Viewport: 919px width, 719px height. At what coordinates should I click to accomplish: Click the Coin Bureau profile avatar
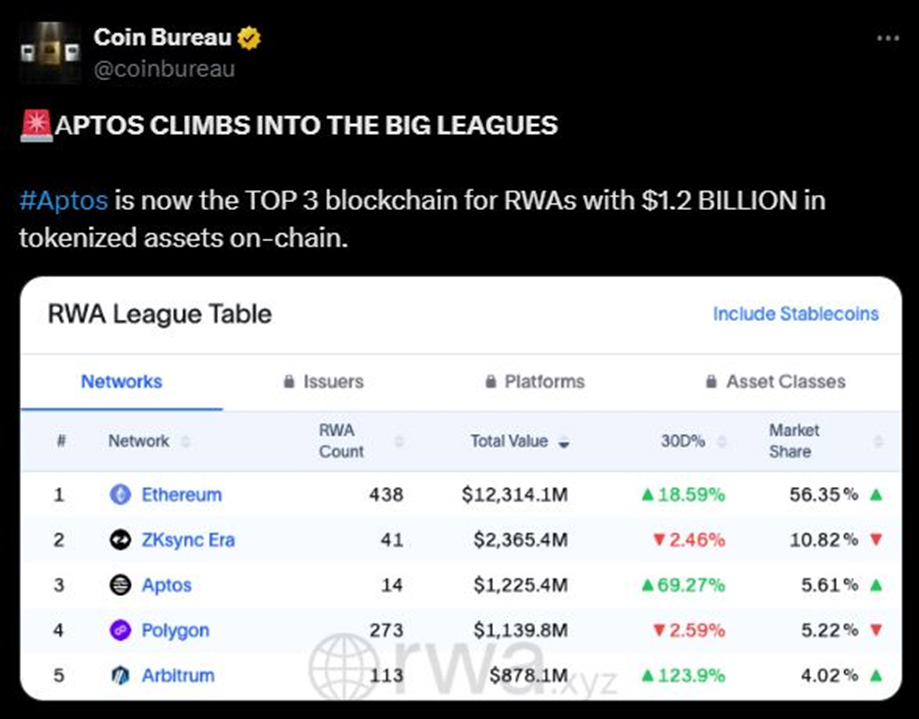click(x=50, y=53)
